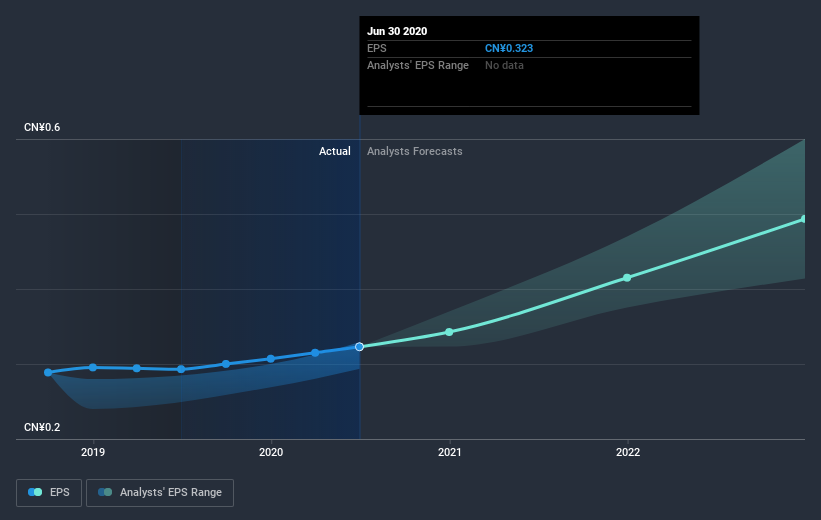Click the CN¥0.6 y-axis label
This screenshot has height=520, width=821.
[42, 127]
